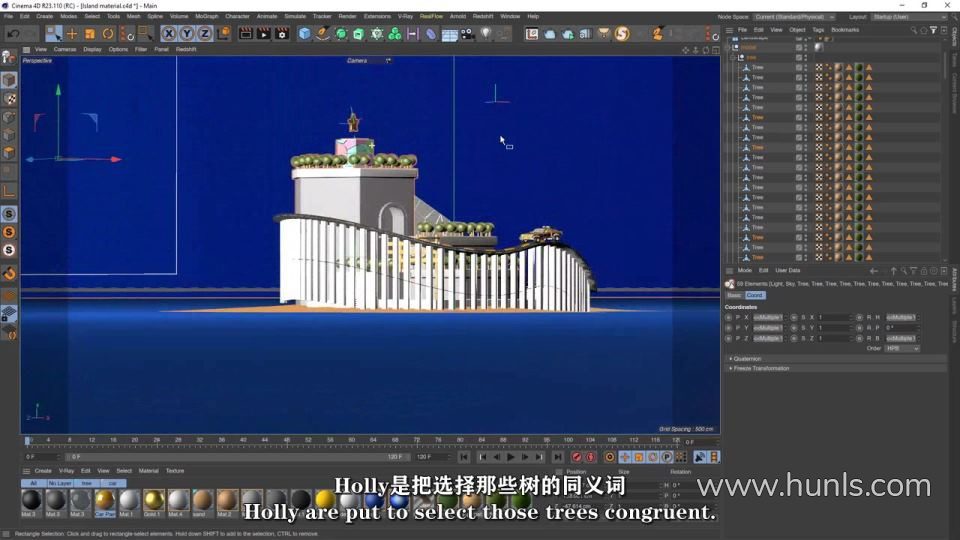Add a Camera object from toolbar
960x540 pixels.
coord(468,34)
